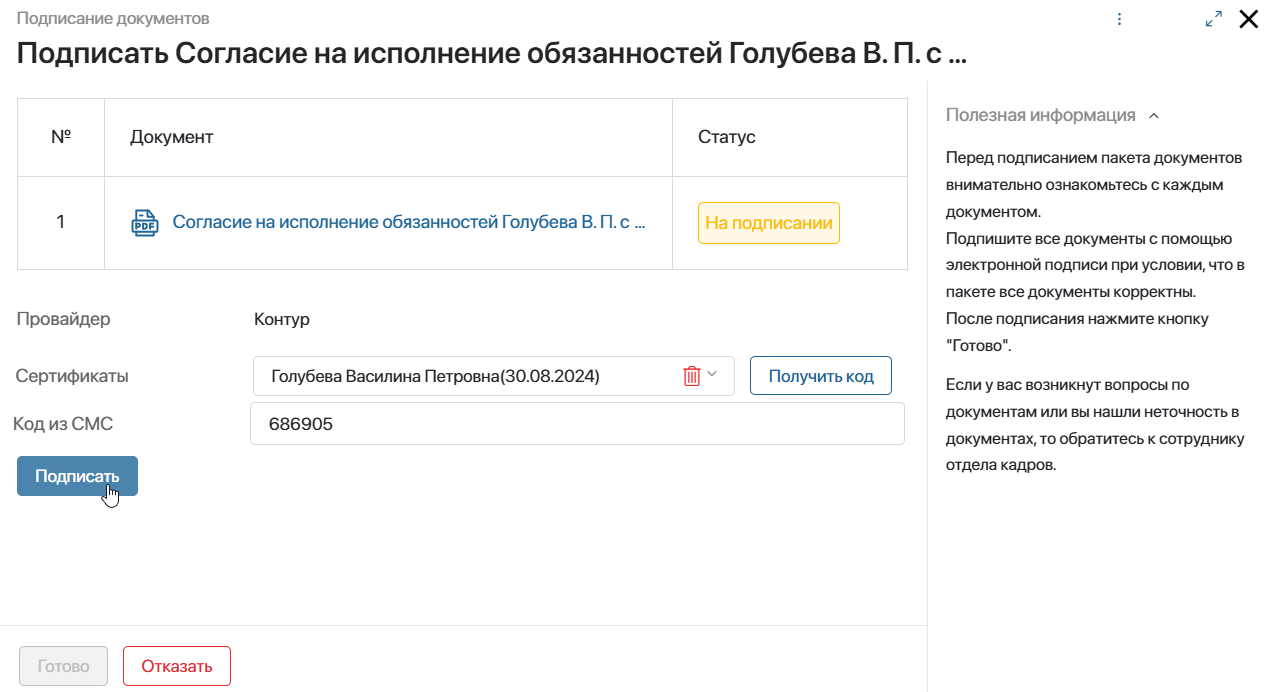
Task: Delete the selected certificate with trash icon
Action: pos(692,376)
